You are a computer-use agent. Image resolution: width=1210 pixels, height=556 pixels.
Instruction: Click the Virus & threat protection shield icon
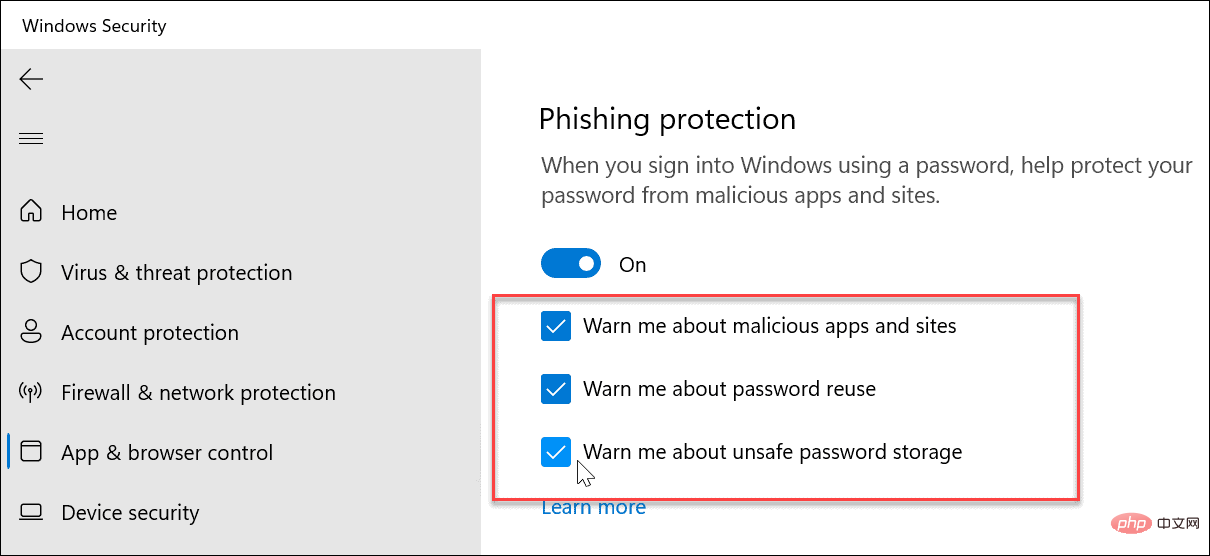tap(31, 272)
